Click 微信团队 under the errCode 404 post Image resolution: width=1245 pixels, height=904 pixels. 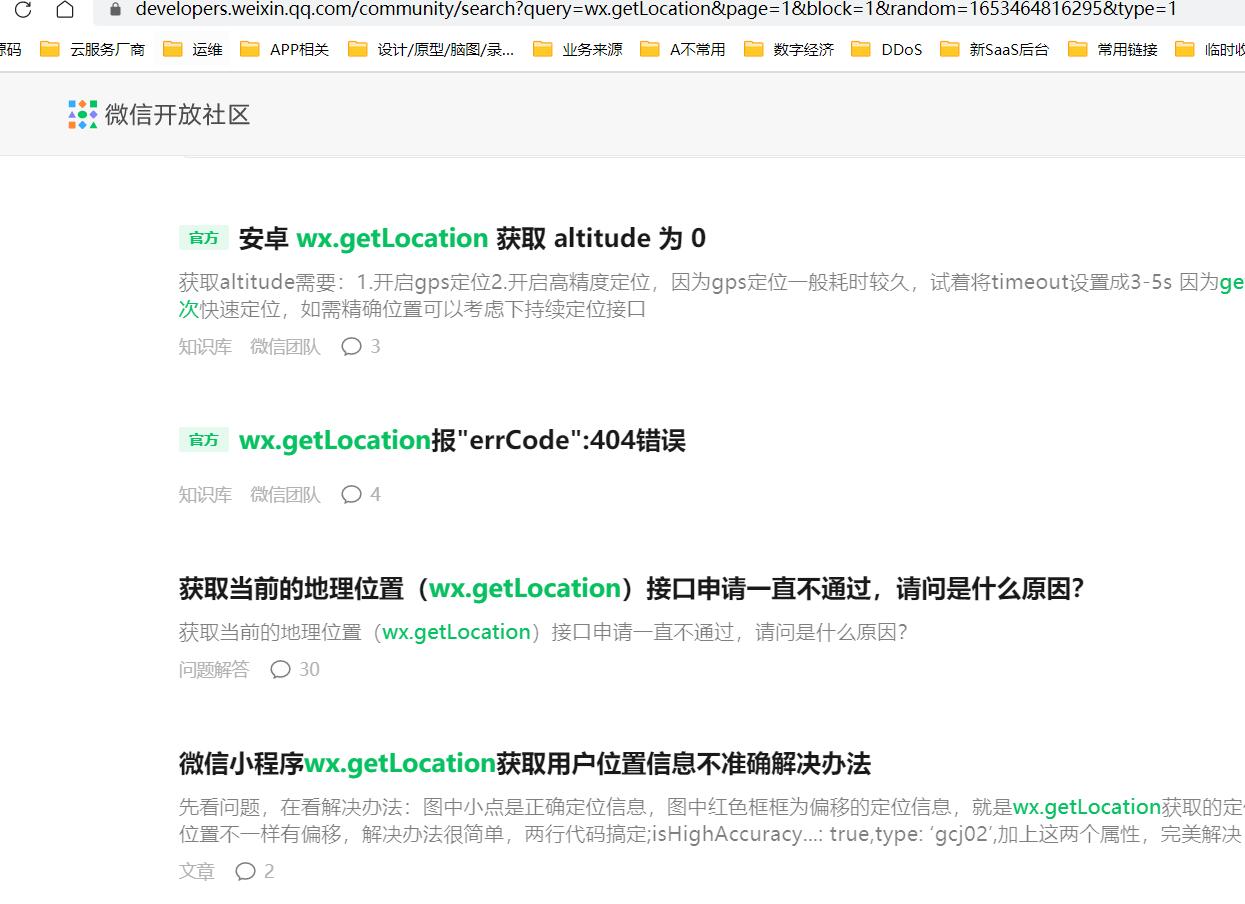click(285, 494)
